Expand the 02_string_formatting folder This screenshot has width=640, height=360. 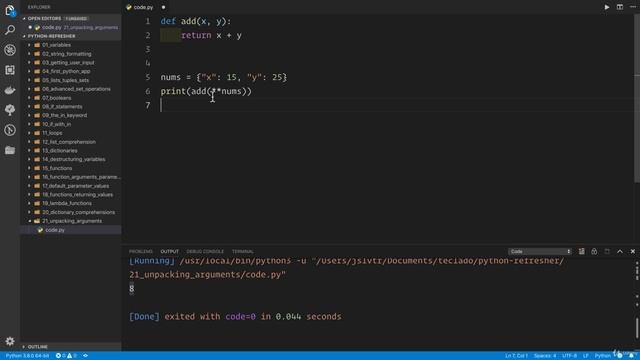coord(71,54)
